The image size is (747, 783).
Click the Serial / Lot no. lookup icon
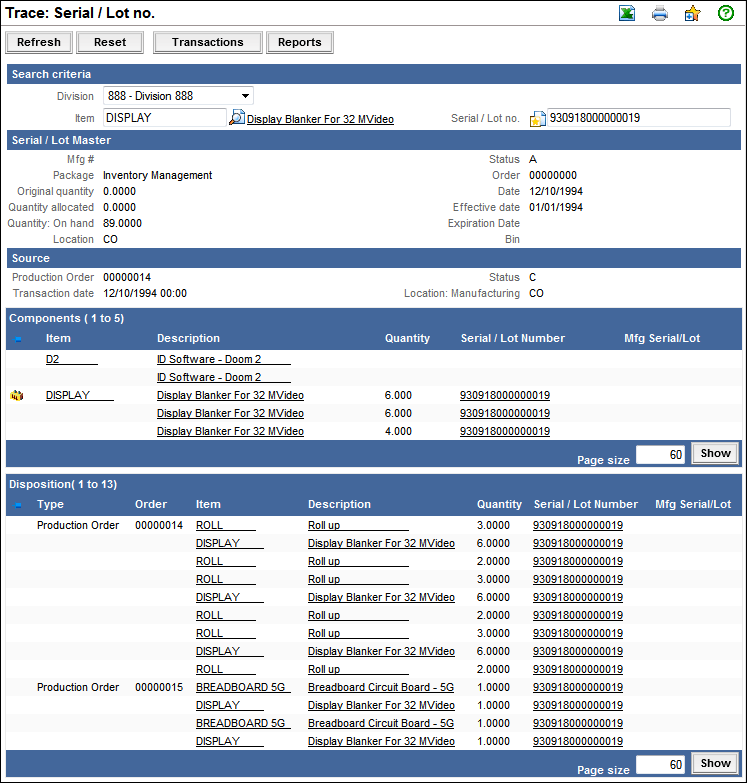coord(537,119)
